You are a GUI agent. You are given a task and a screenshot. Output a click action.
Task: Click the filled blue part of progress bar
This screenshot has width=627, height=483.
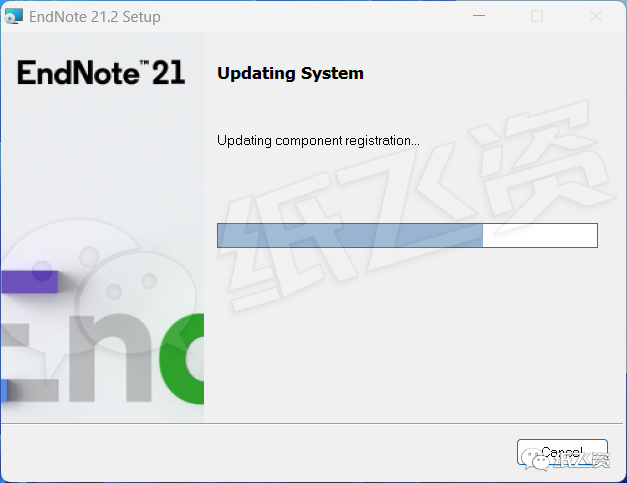click(350, 236)
